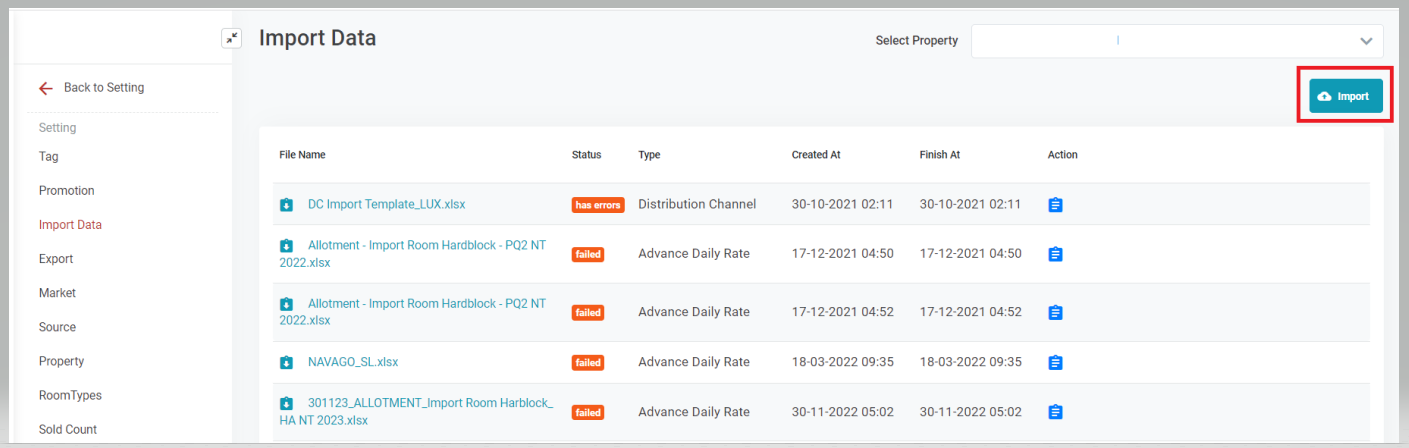Click download file icon beside NAVAGO_SL.xlsx
Image resolution: width=1409 pixels, height=448 pixels.
pyautogui.click(x=286, y=363)
